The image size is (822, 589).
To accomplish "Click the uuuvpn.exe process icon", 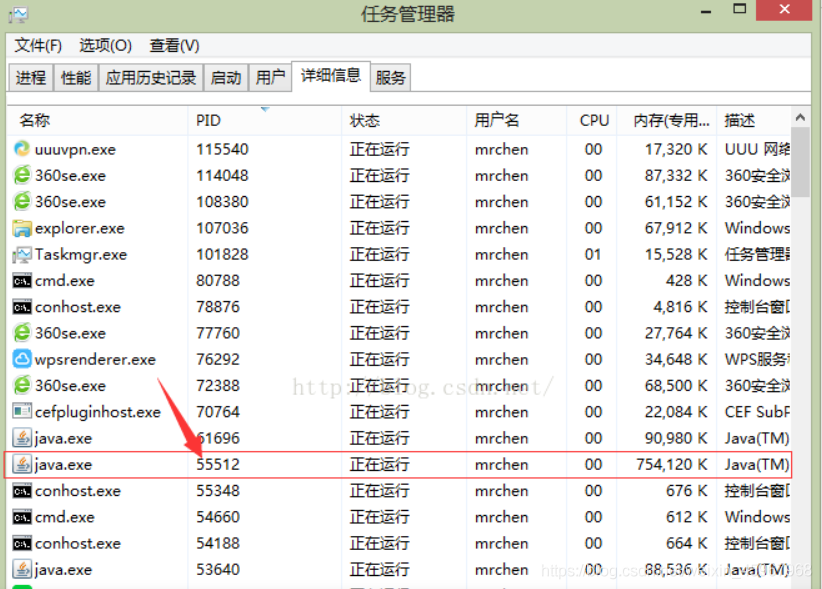I will pos(21,149).
